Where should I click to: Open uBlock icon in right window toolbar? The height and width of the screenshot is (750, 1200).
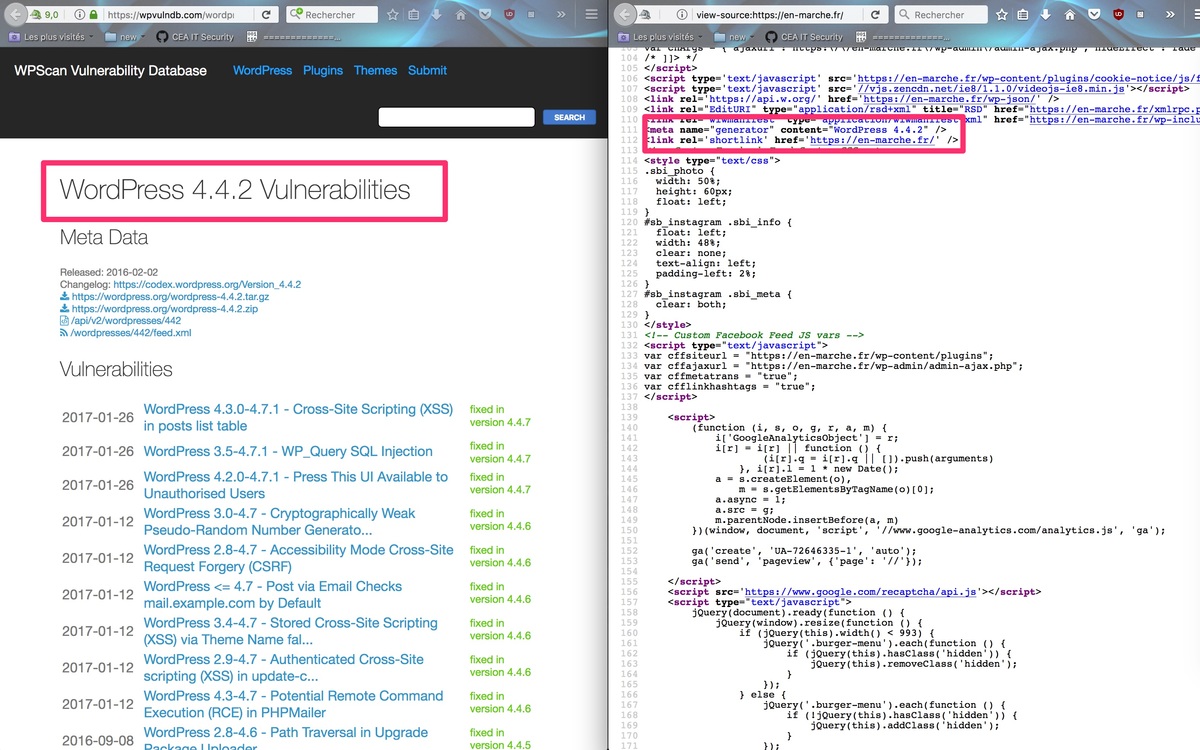coord(1118,16)
